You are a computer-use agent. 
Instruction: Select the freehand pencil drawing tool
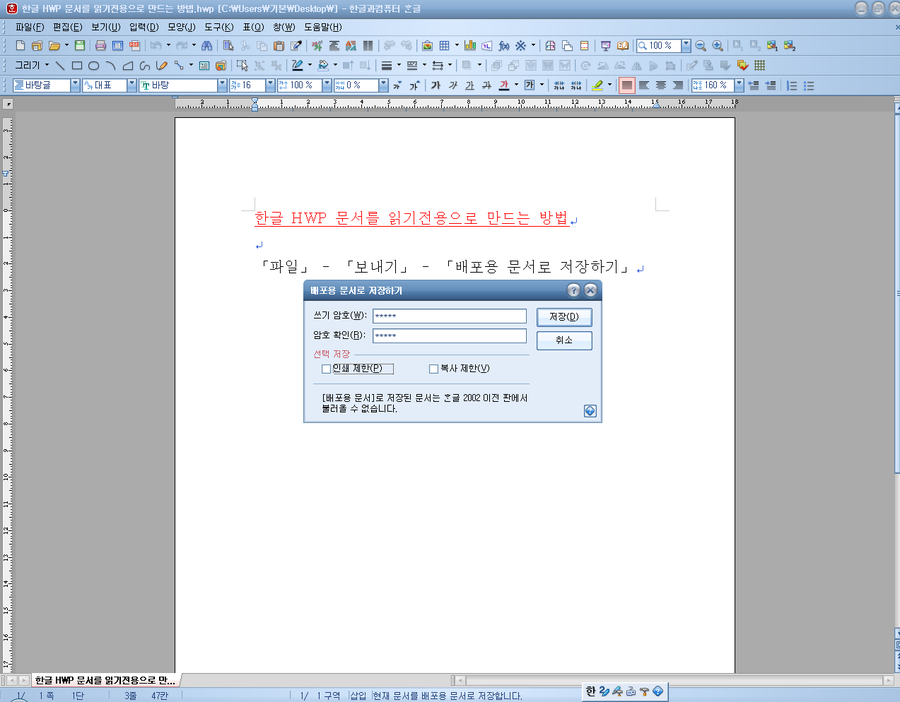click(x=162, y=66)
